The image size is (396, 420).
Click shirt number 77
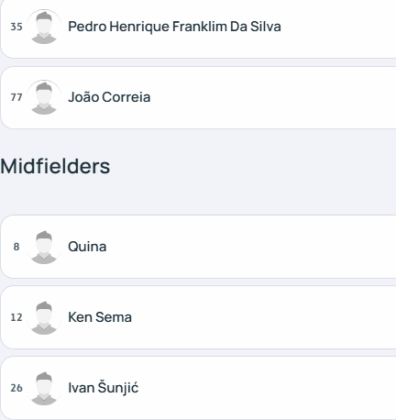pos(16,97)
